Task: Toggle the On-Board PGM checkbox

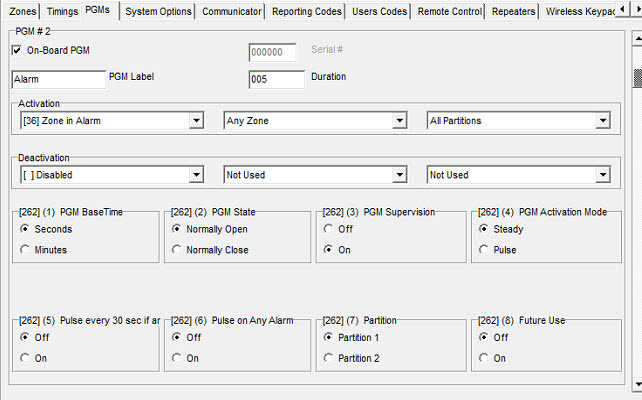Action: click(x=17, y=50)
